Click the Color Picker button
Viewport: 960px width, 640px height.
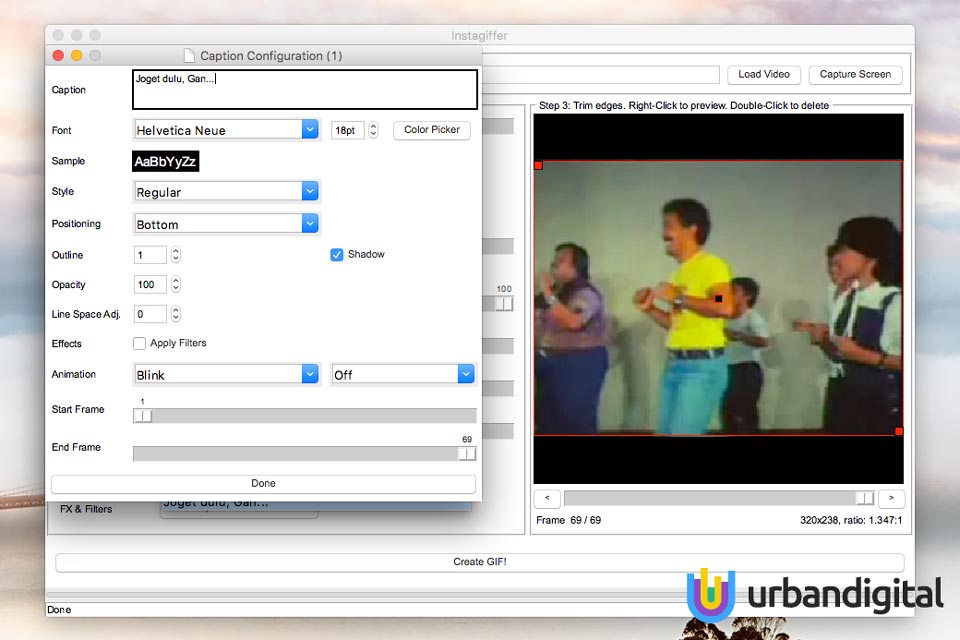pyautogui.click(x=432, y=130)
